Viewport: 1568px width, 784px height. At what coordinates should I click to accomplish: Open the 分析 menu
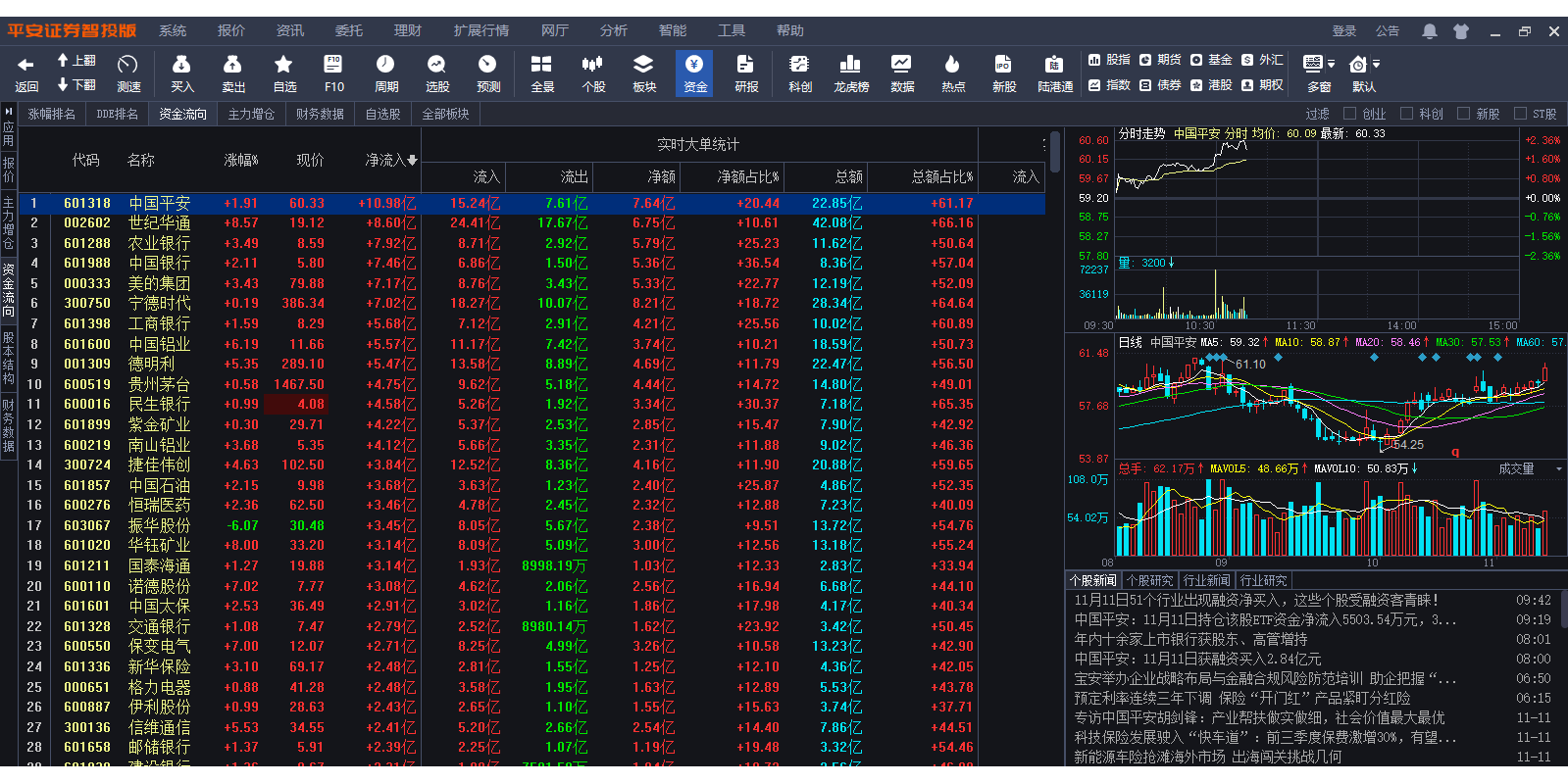click(x=613, y=31)
